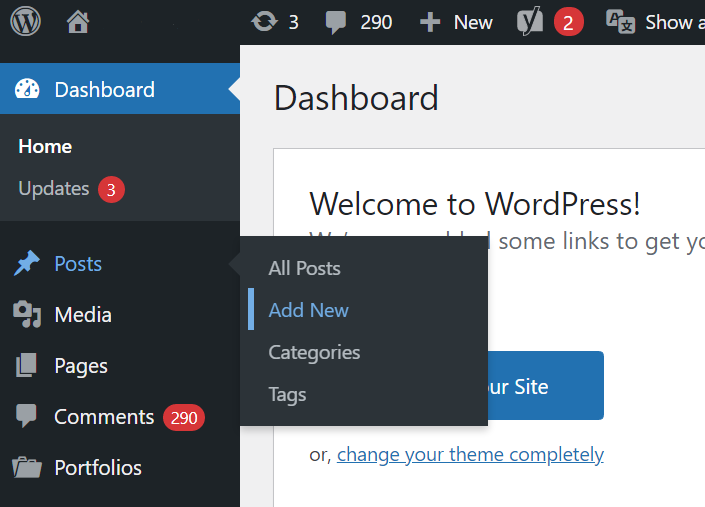Click the Media library icon

[27, 315]
